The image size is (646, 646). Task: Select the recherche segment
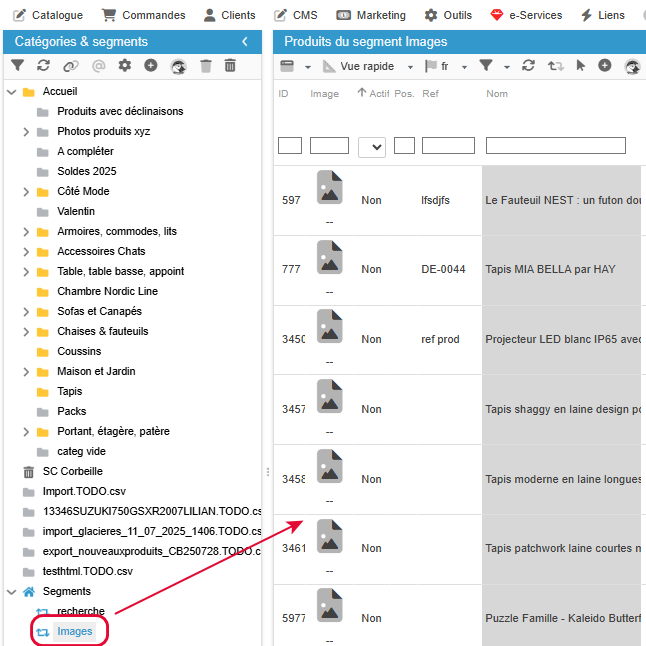pyautogui.click(x=81, y=611)
